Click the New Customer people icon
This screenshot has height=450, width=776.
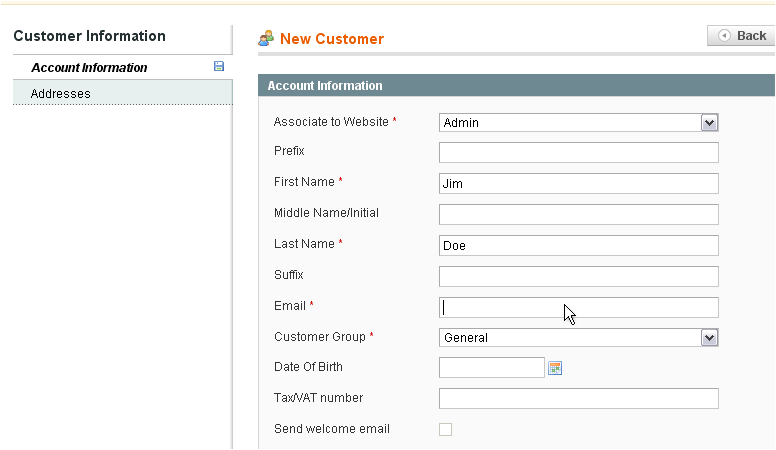pos(266,38)
